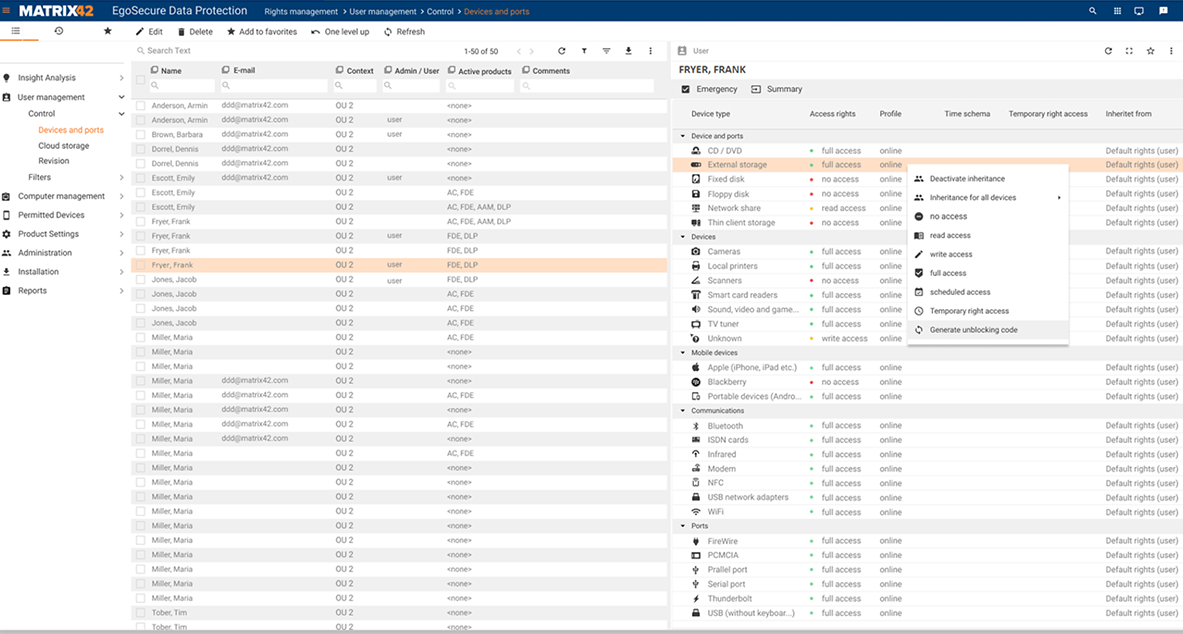1183x634 pixels.
Task: Refresh the user list with the refresh icon
Action: [x=386, y=31]
